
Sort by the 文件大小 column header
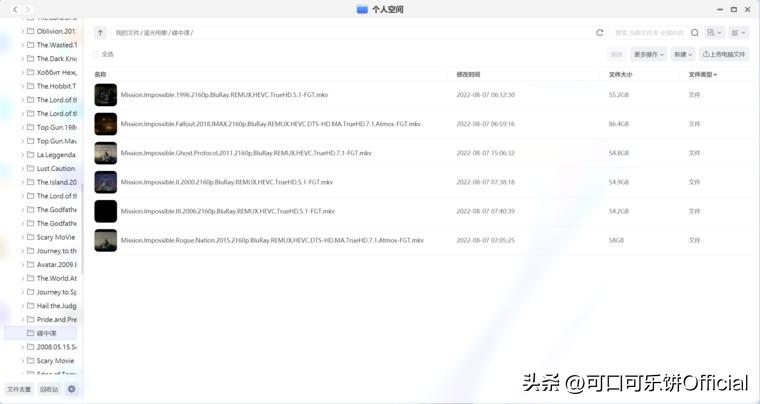620,75
